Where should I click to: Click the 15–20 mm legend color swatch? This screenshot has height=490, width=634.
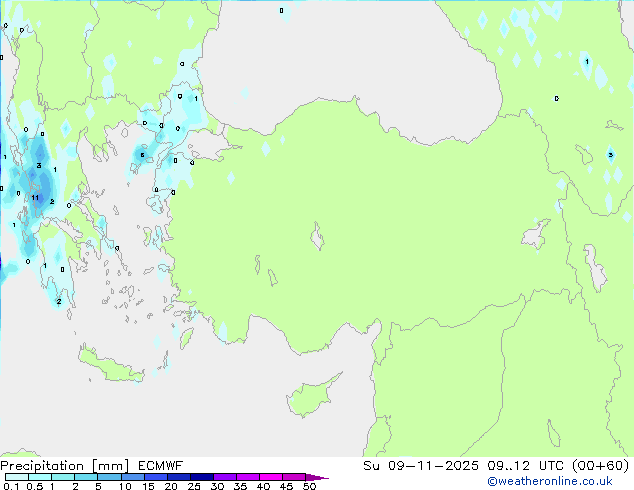156,477
